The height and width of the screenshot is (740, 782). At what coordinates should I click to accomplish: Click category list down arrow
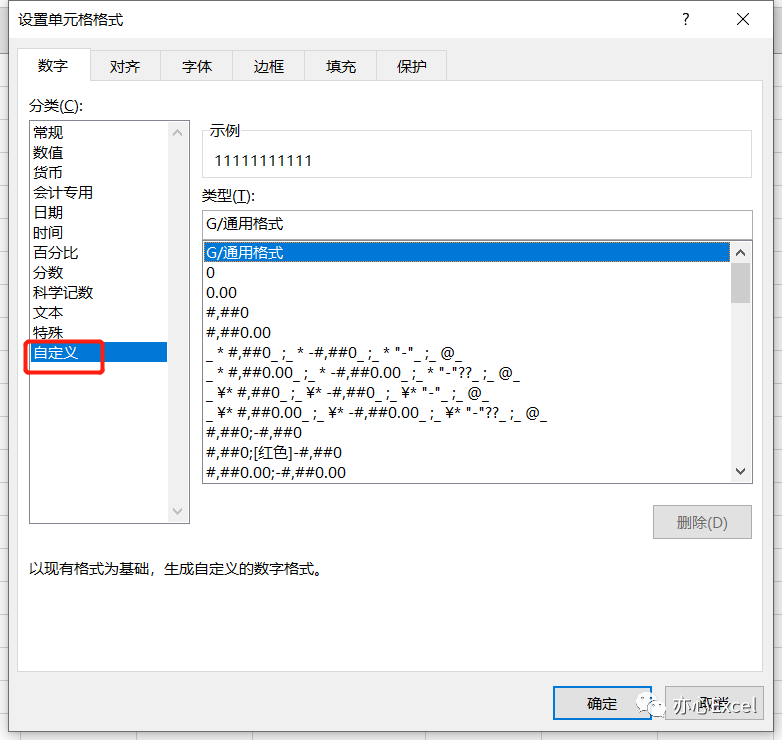pyautogui.click(x=178, y=511)
